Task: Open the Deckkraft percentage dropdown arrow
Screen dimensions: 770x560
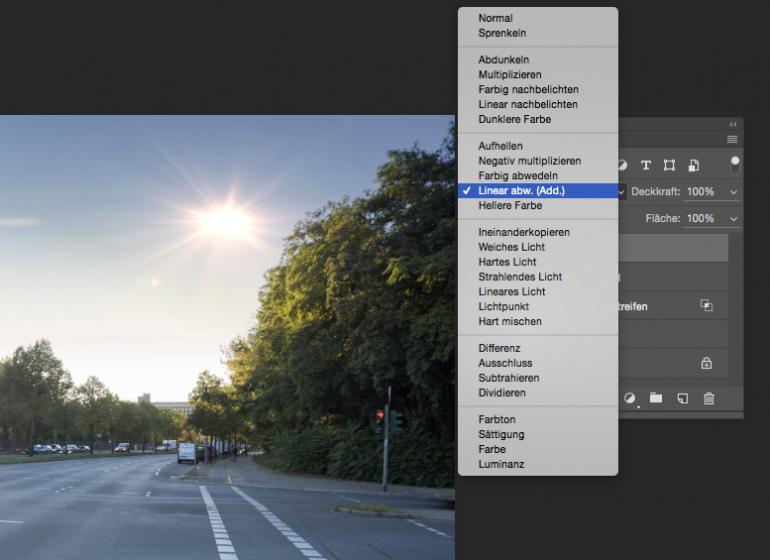Action: point(734,192)
